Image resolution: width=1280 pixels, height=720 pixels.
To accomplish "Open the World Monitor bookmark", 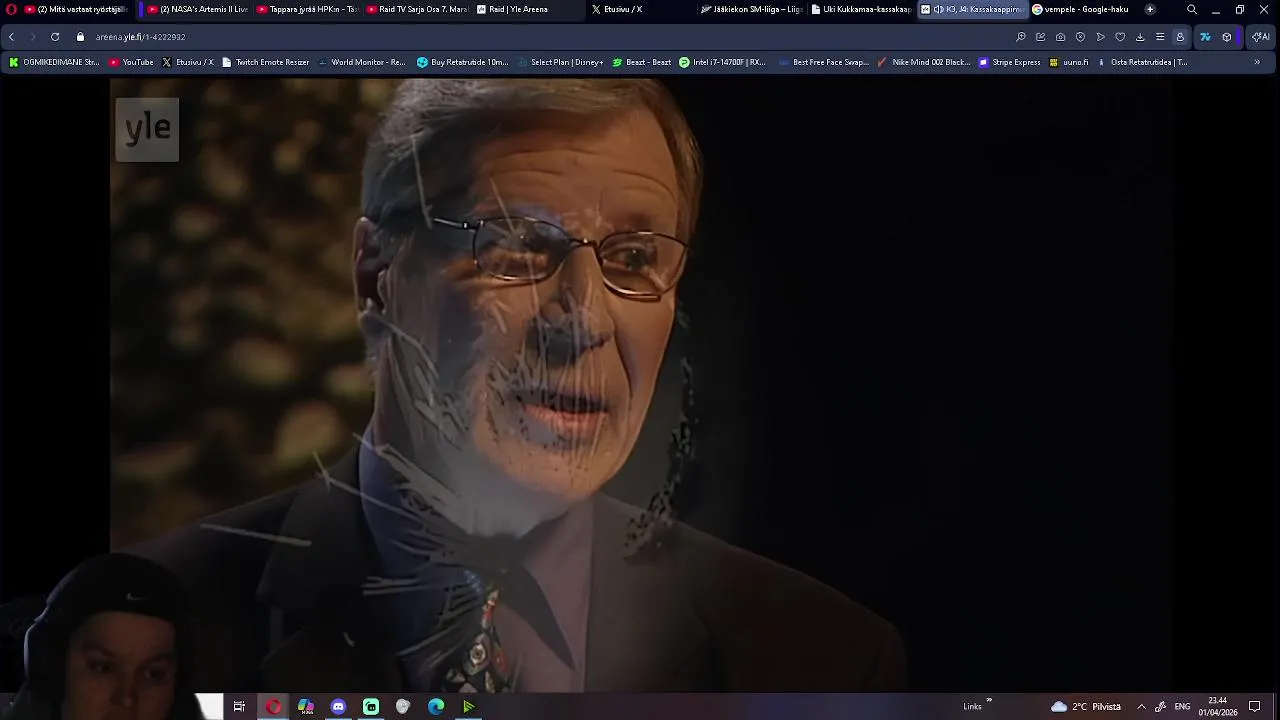I will pyautogui.click(x=361, y=62).
